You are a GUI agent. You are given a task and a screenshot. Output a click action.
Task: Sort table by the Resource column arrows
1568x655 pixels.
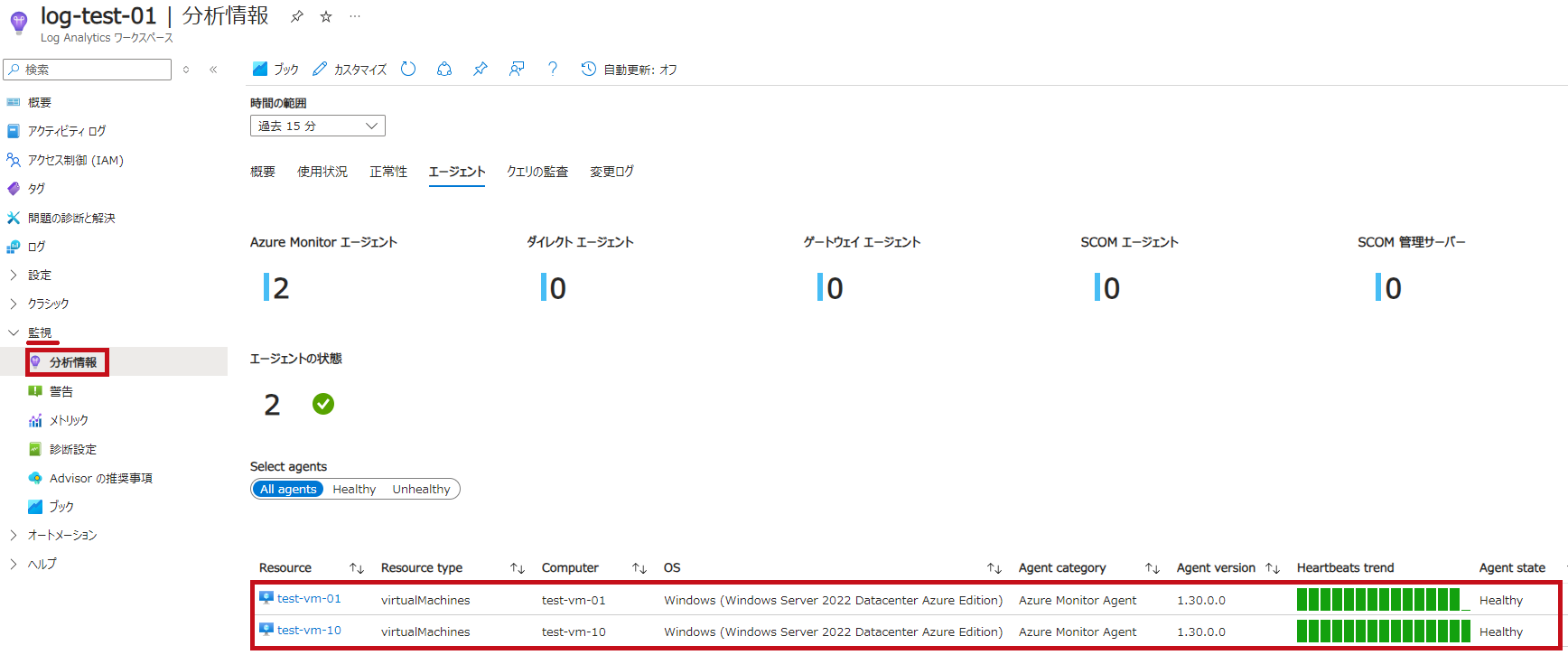pyautogui.click(x=357, y=568)
